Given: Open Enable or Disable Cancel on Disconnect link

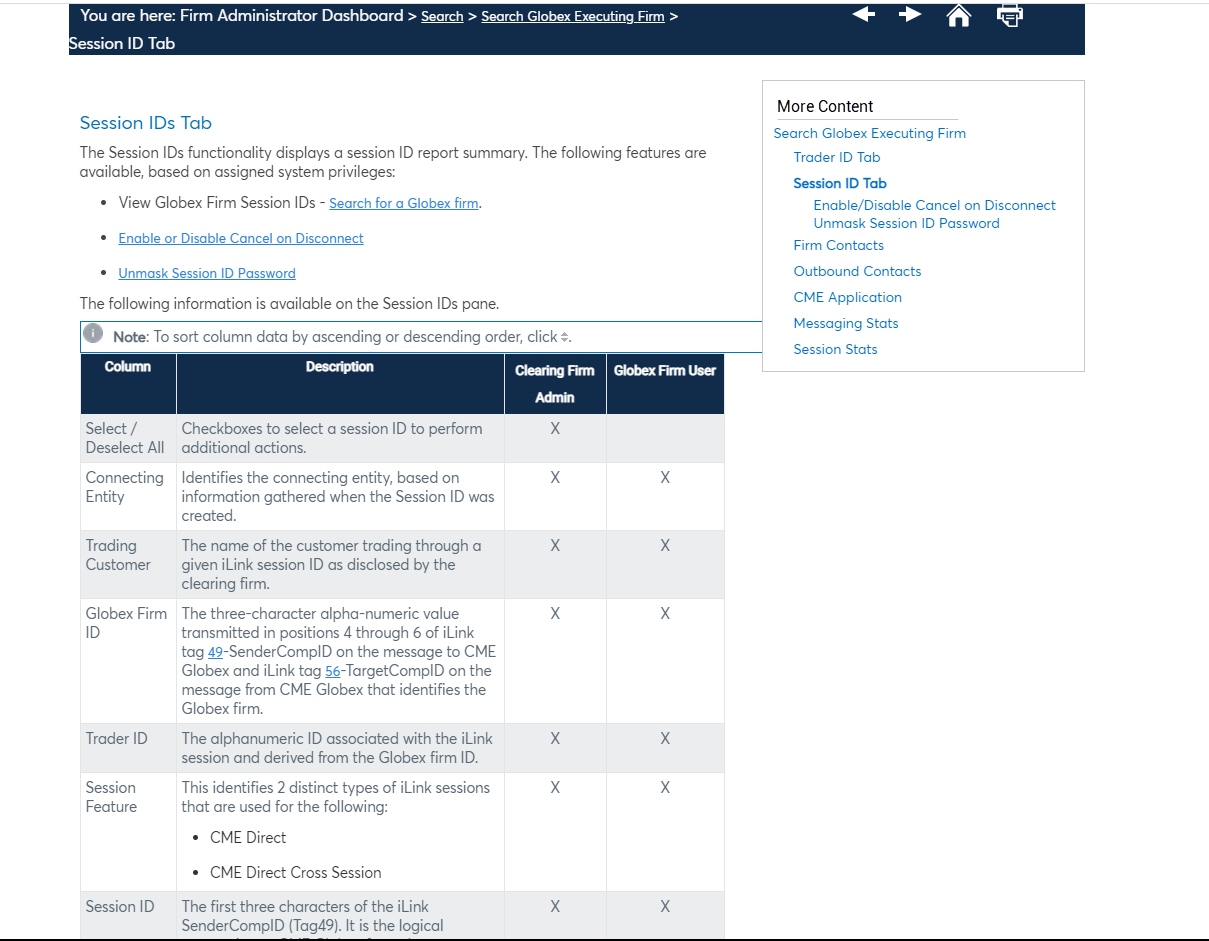Looking at the screenshot, I should click(x=241, y=238).
